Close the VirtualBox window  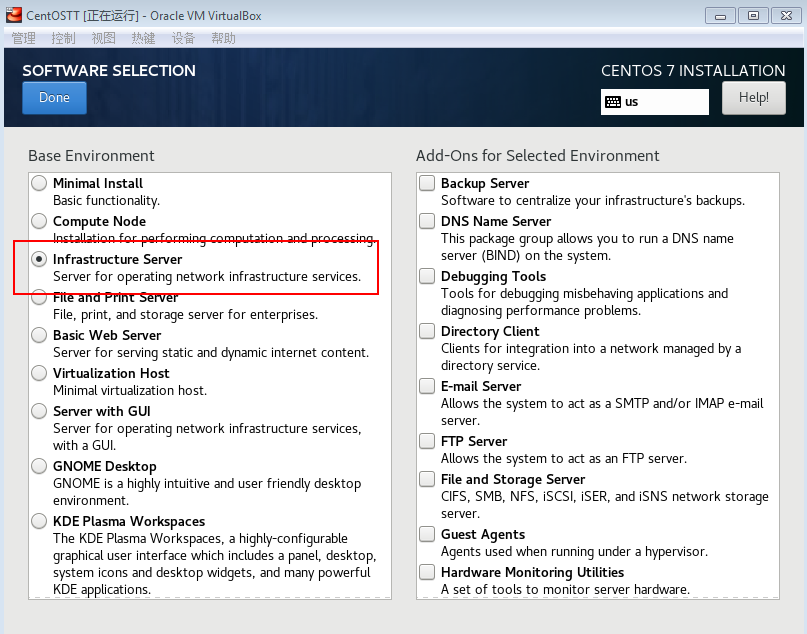(x=786, y=16)
